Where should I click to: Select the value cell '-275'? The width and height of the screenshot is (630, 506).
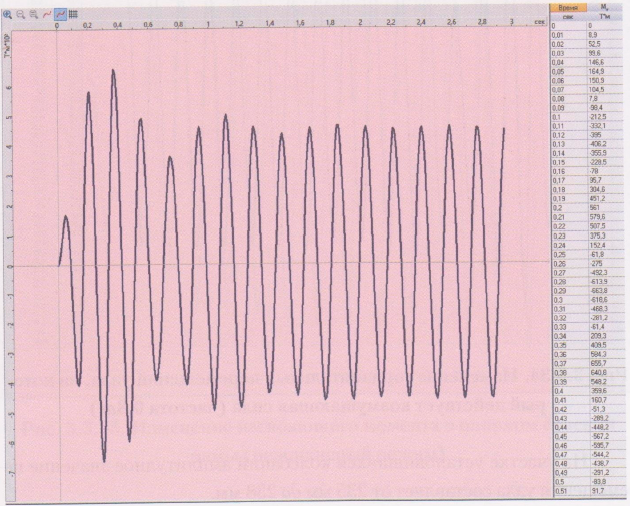605,264
